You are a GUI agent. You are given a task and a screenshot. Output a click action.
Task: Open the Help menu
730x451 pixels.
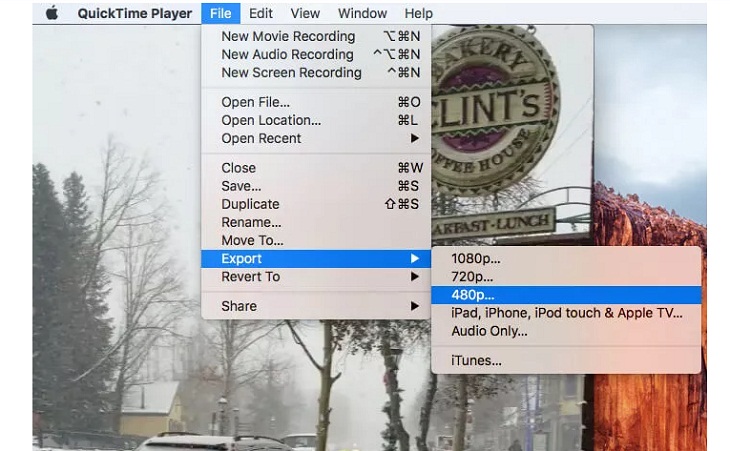click(x=418, y=13)
